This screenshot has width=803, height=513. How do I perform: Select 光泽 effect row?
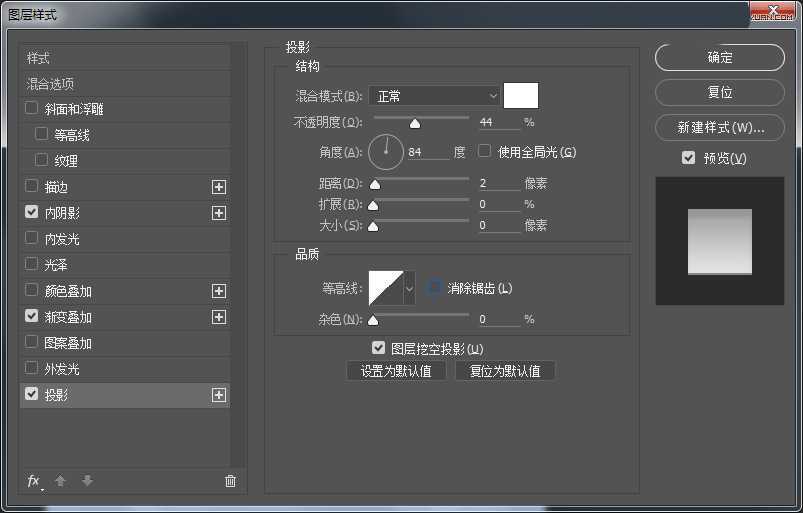pyautogui.click(x=125, y=265)
